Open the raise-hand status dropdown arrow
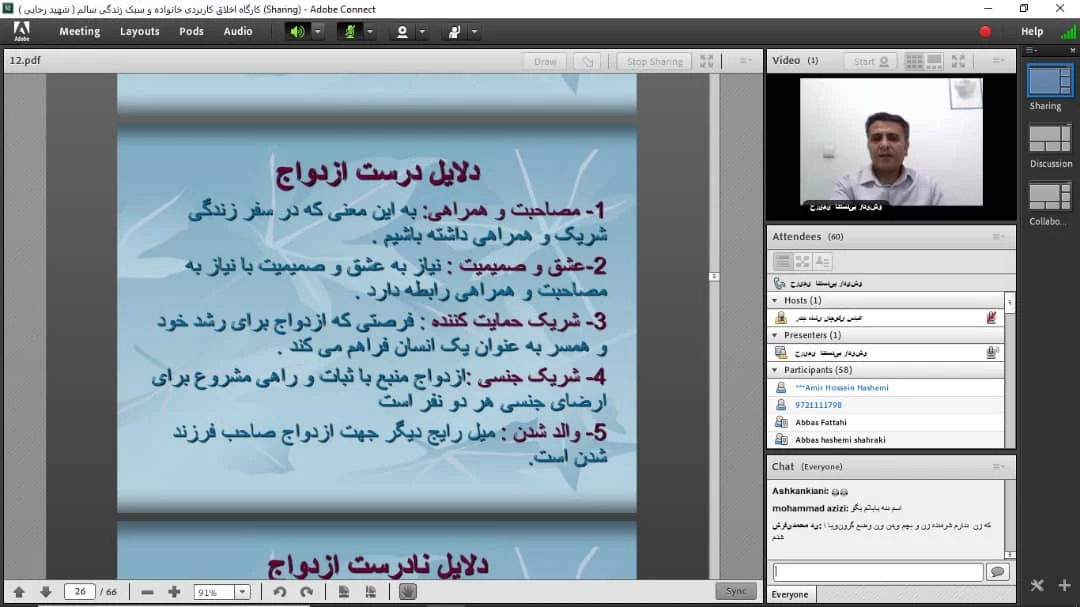 [x=474, y=31]
